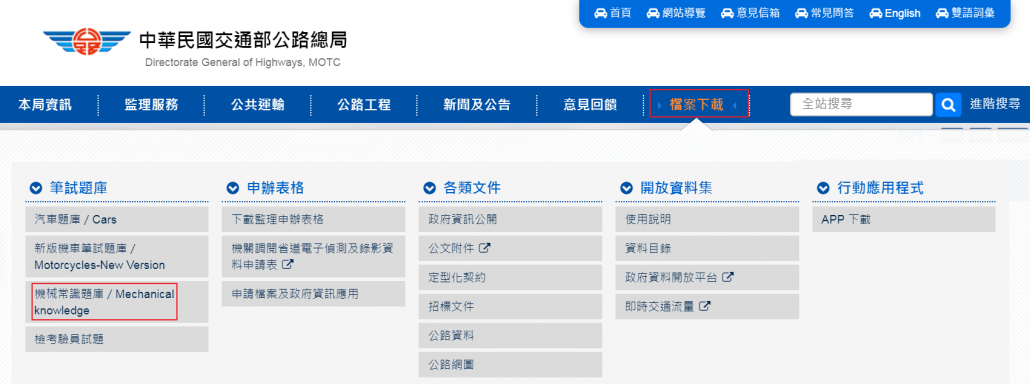Screen dimensions: 1030x384
Task: Click the car icon beside 網站導覽
Action: (x=652, y=13)
